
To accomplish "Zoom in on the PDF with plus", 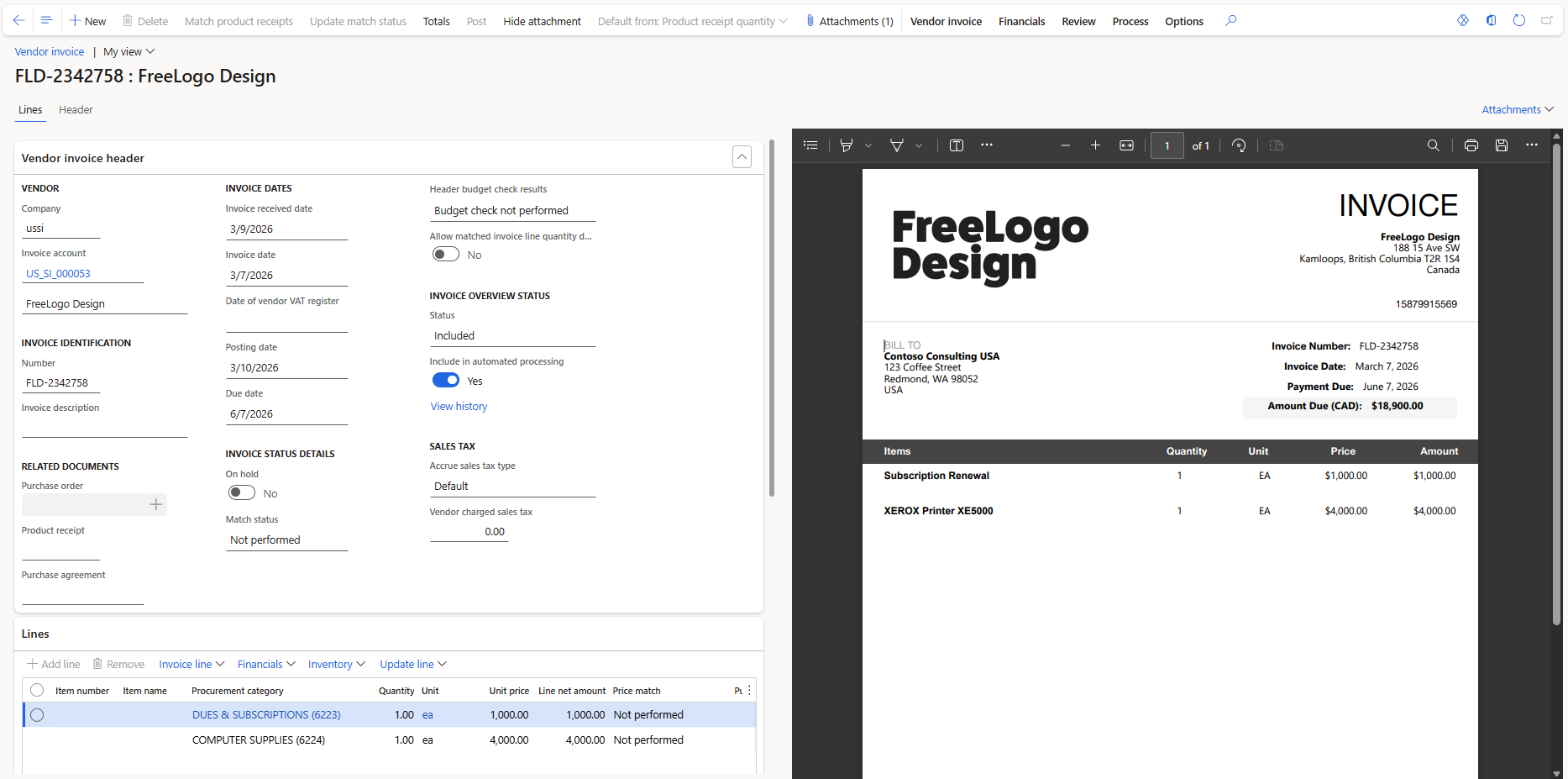I will [x=1095, y=145].
